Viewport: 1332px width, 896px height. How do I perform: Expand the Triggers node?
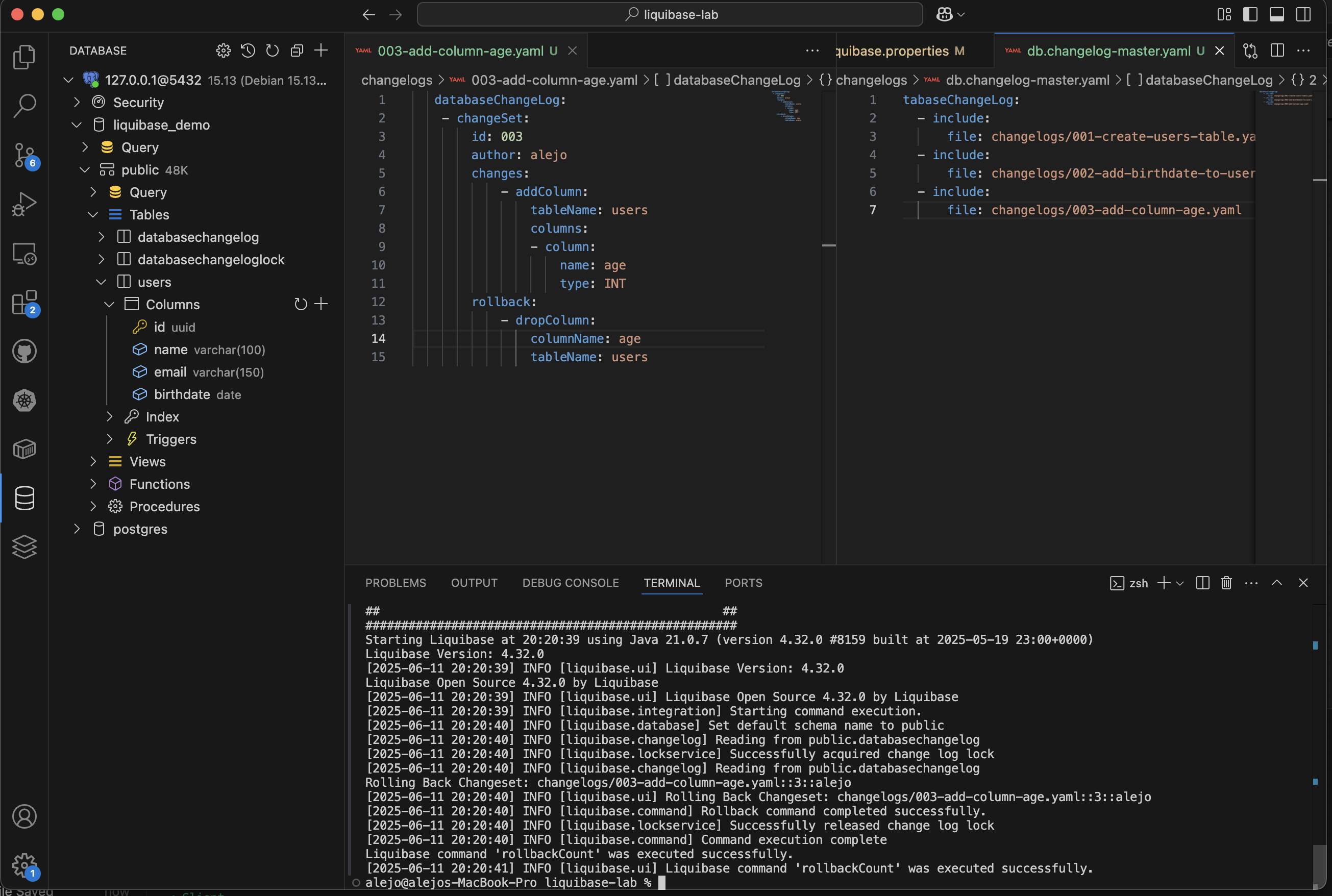point(109,439)
